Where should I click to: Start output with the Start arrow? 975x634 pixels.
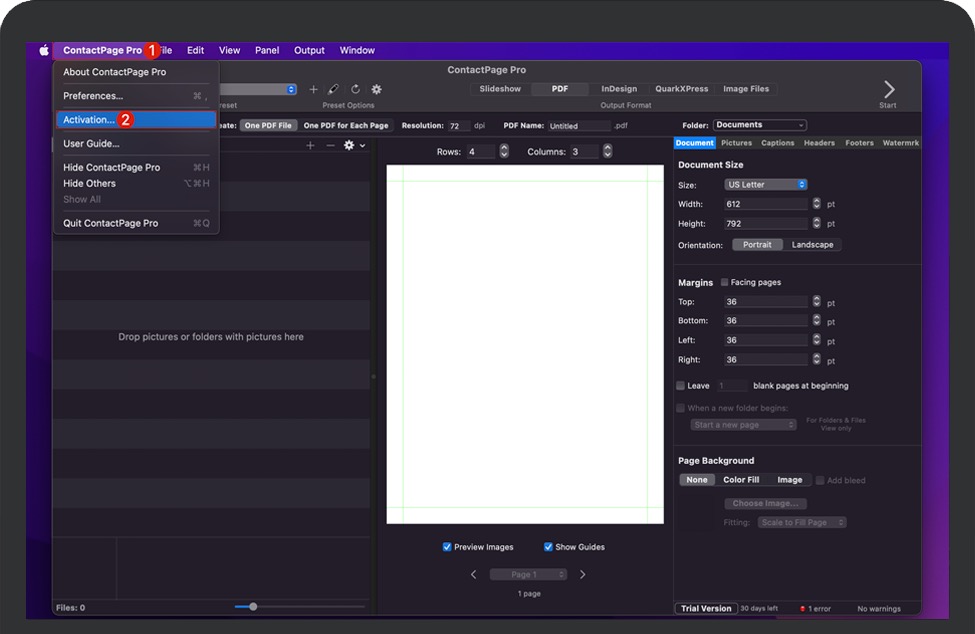[x=889, y=90]
